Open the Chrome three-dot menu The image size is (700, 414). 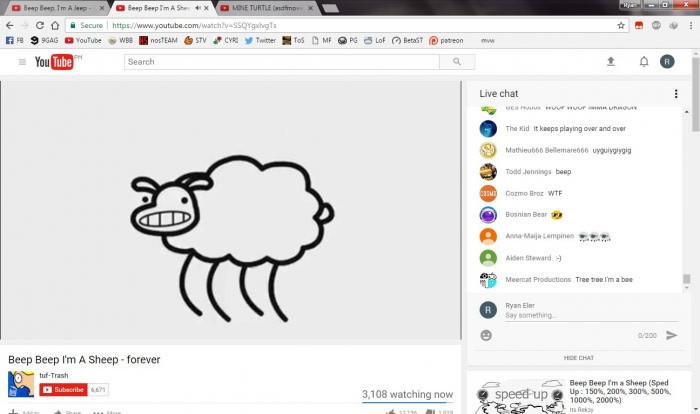click(x=691, y=25)
